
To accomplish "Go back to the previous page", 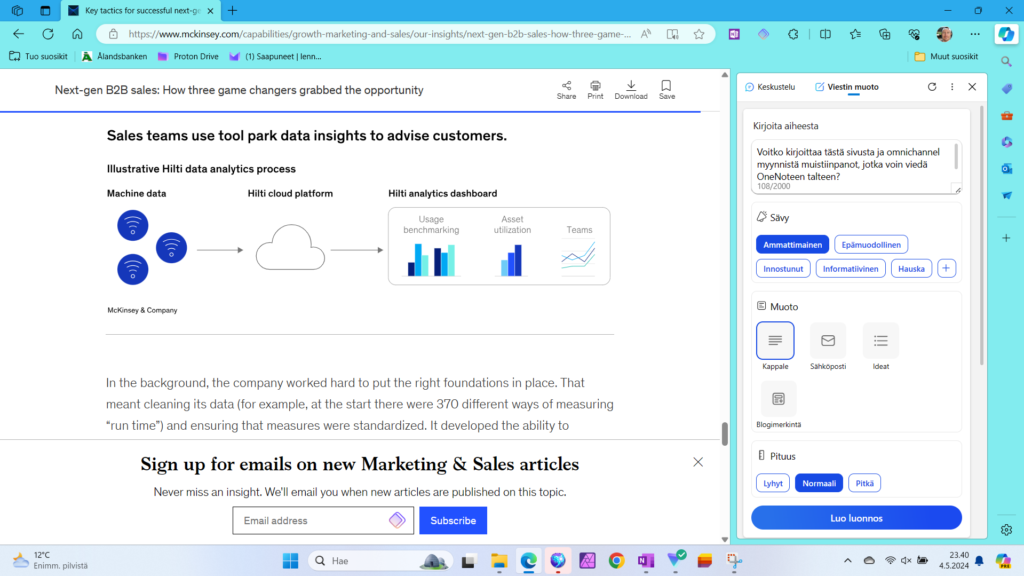I will point(18,34).
